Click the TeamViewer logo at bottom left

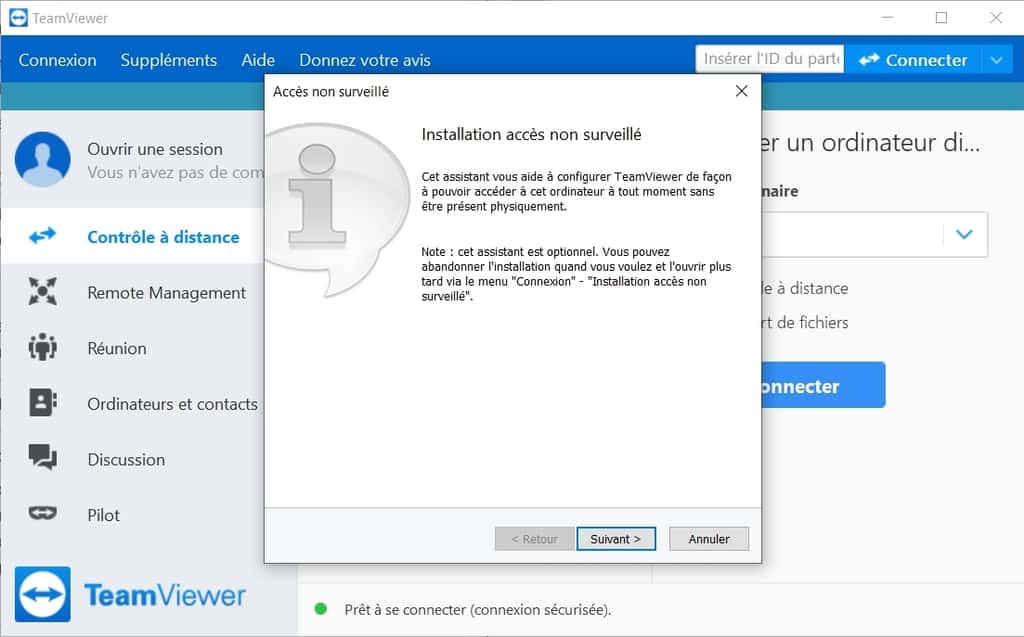(131, 595)
